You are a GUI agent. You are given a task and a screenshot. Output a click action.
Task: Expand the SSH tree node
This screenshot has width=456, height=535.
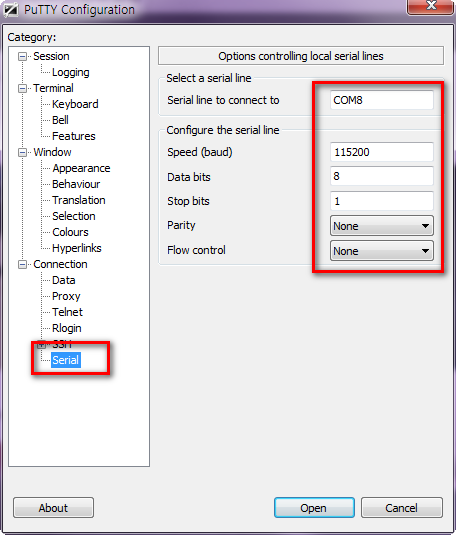(41, 344)
